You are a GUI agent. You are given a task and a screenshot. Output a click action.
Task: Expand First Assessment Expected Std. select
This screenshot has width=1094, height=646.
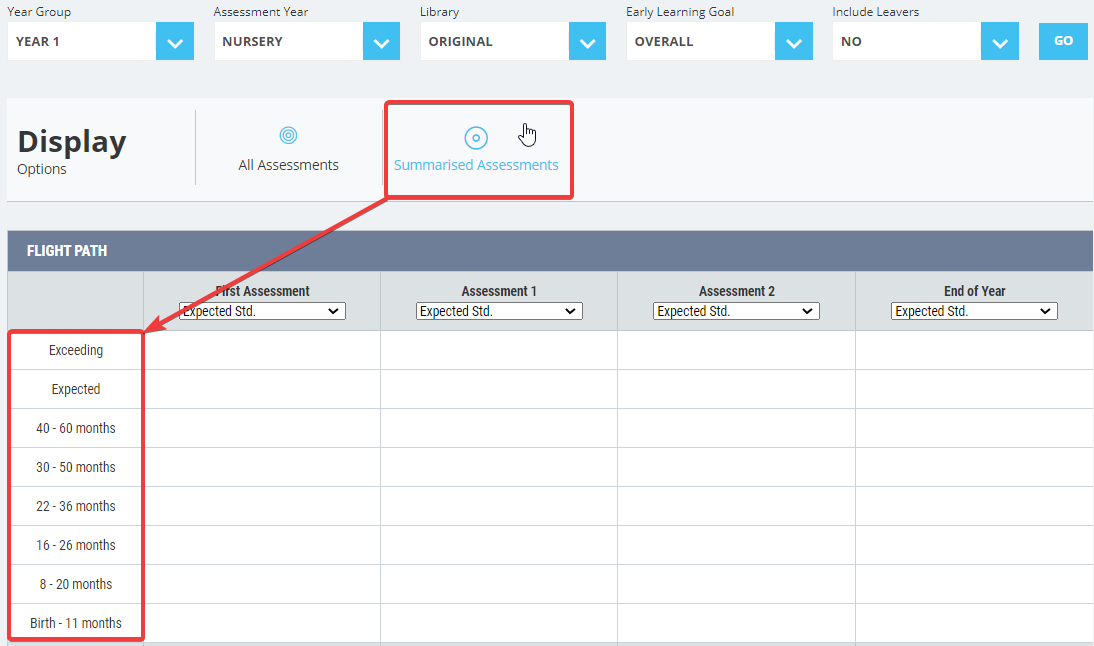[262, 311]
